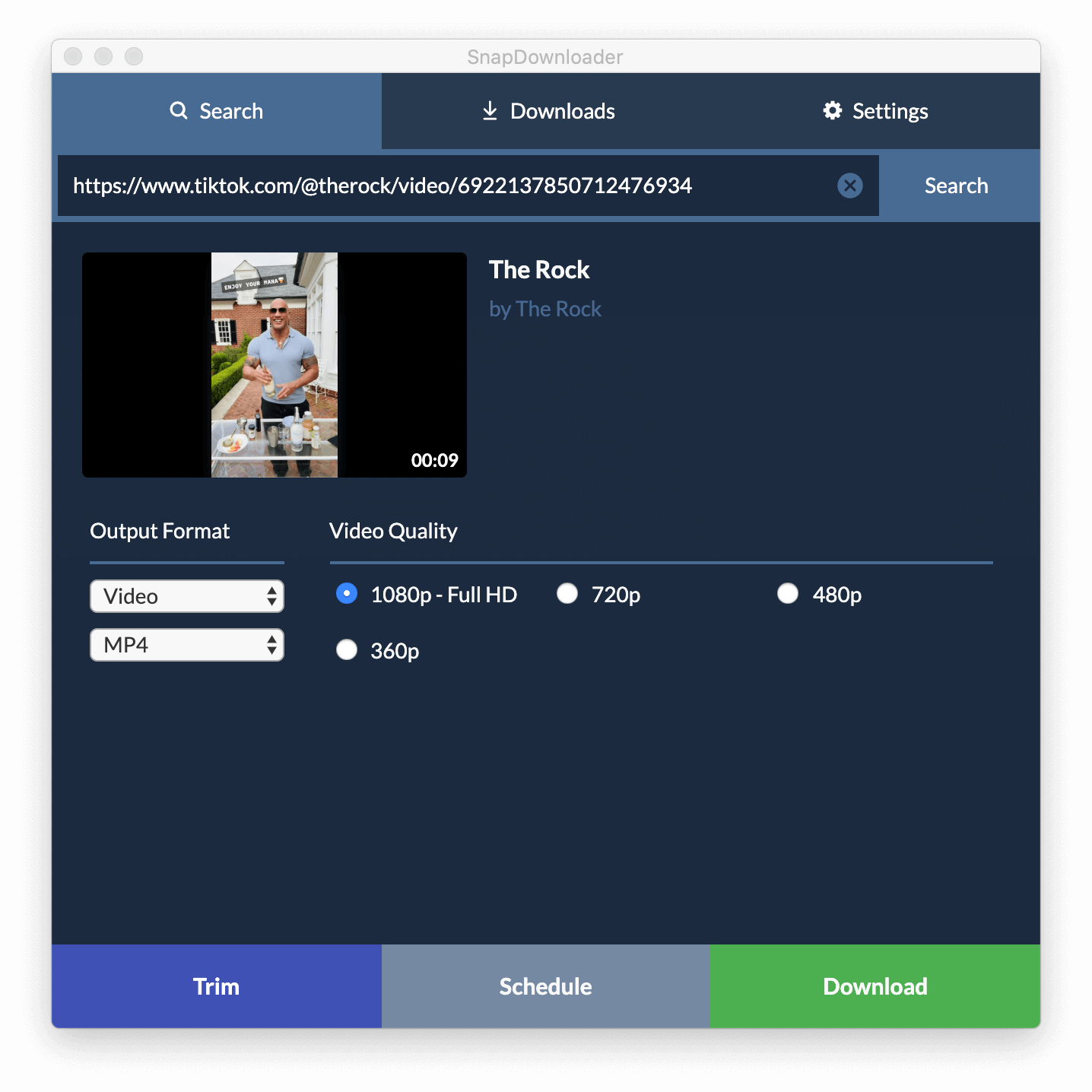Image resolution: width=1092 pixels, height=1092 pixels.
Task: Click the magnifier icon on the Search tab
Action: point(179,111)
